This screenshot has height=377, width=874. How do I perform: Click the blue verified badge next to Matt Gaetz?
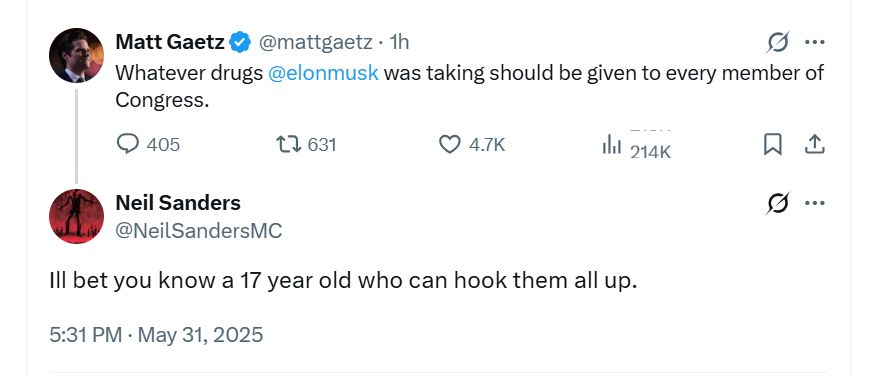pos(240,42)
